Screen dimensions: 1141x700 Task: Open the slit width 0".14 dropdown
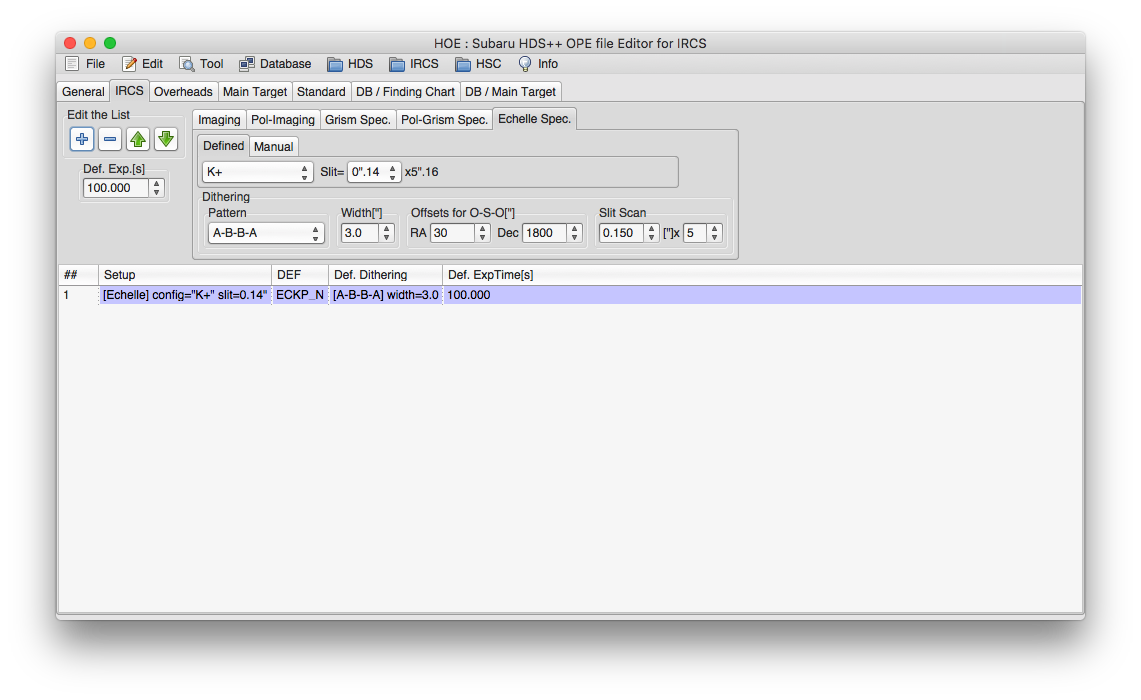(374, 172)
